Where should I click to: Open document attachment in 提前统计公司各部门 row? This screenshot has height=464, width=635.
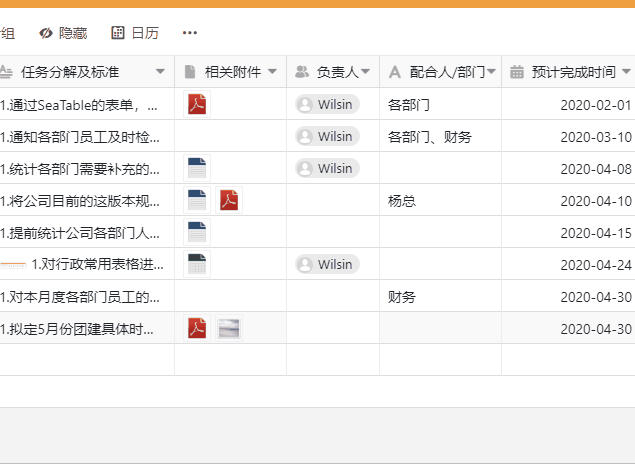[x=197, y=232]
